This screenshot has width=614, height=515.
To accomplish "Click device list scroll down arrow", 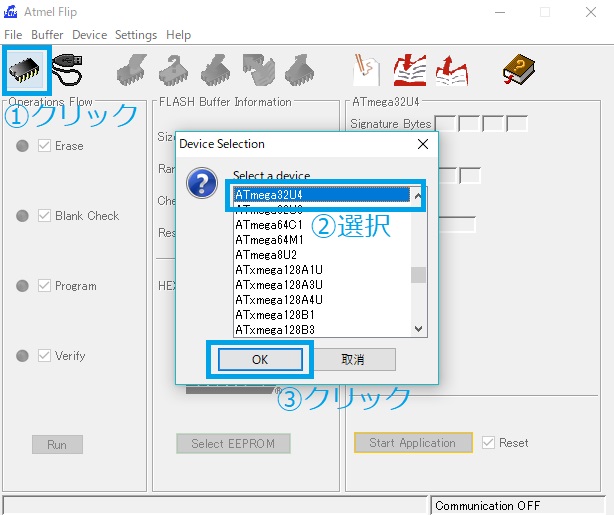I will (x=418, y=329).
